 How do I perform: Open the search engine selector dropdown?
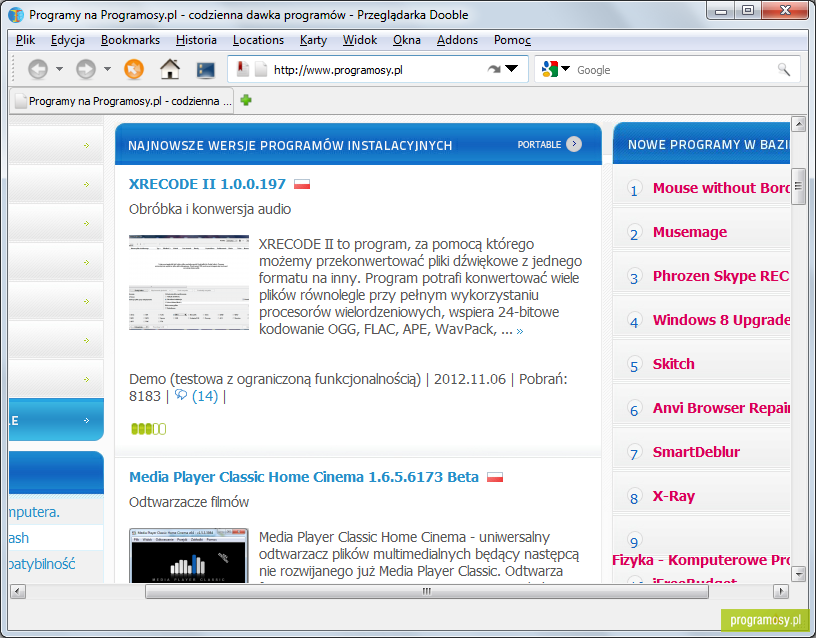[x=566, y=69]
